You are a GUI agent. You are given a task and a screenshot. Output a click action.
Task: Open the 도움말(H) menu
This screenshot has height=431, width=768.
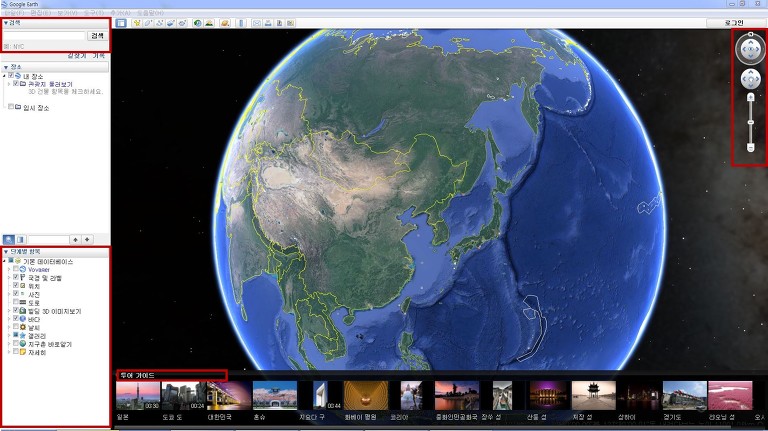[150, 13]
